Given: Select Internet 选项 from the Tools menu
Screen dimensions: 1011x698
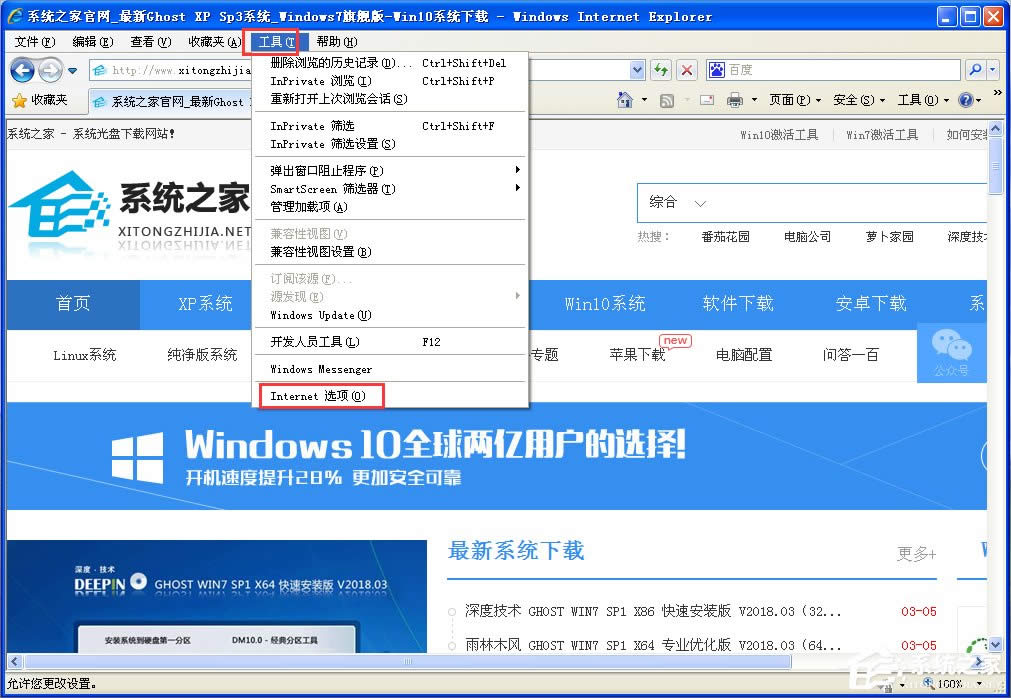Looking at the screenshot, I should pos(318,396).
